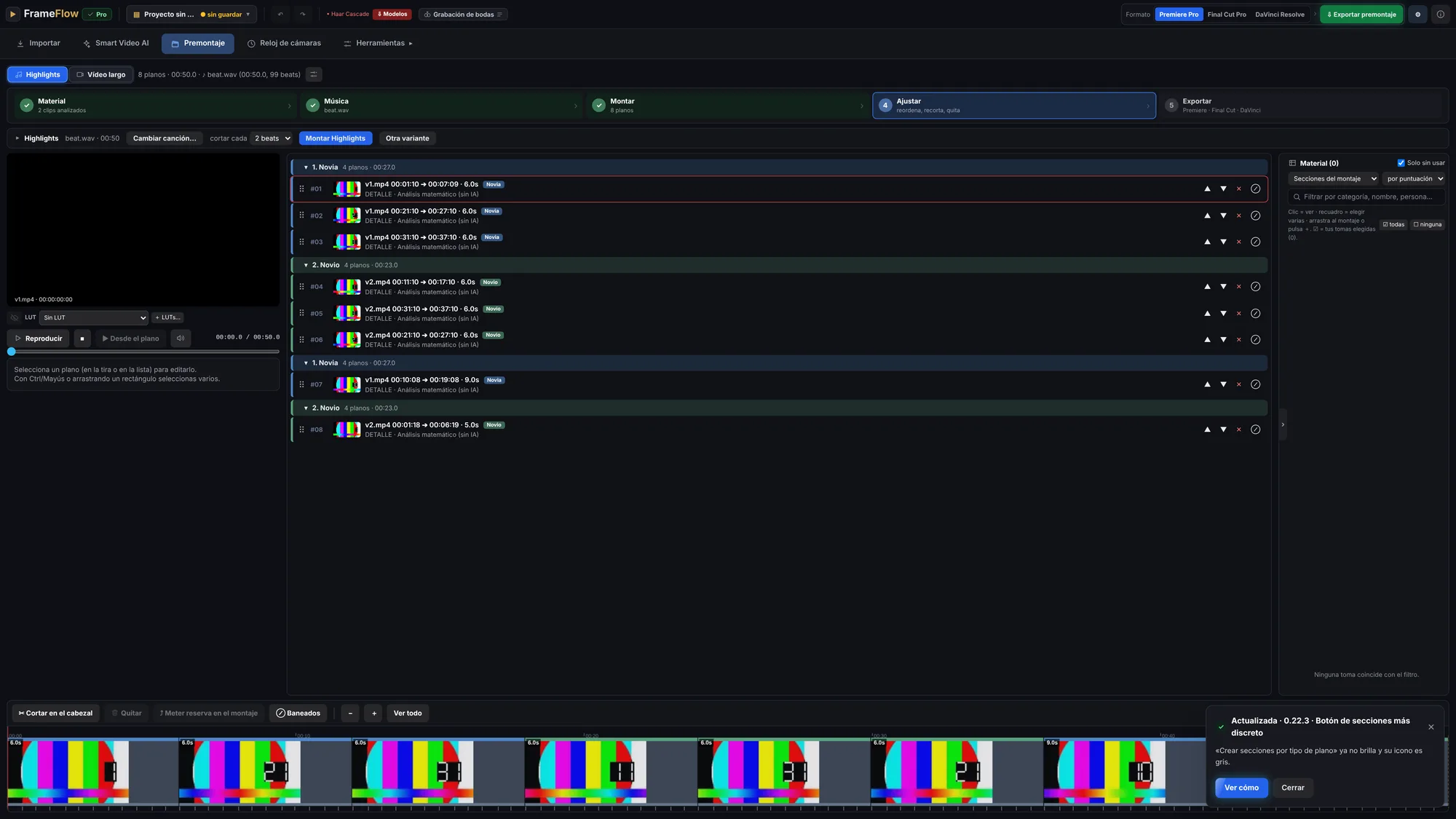Move plano #02 down with arrow
The image size is (1456, 819).
[1223, 215]
